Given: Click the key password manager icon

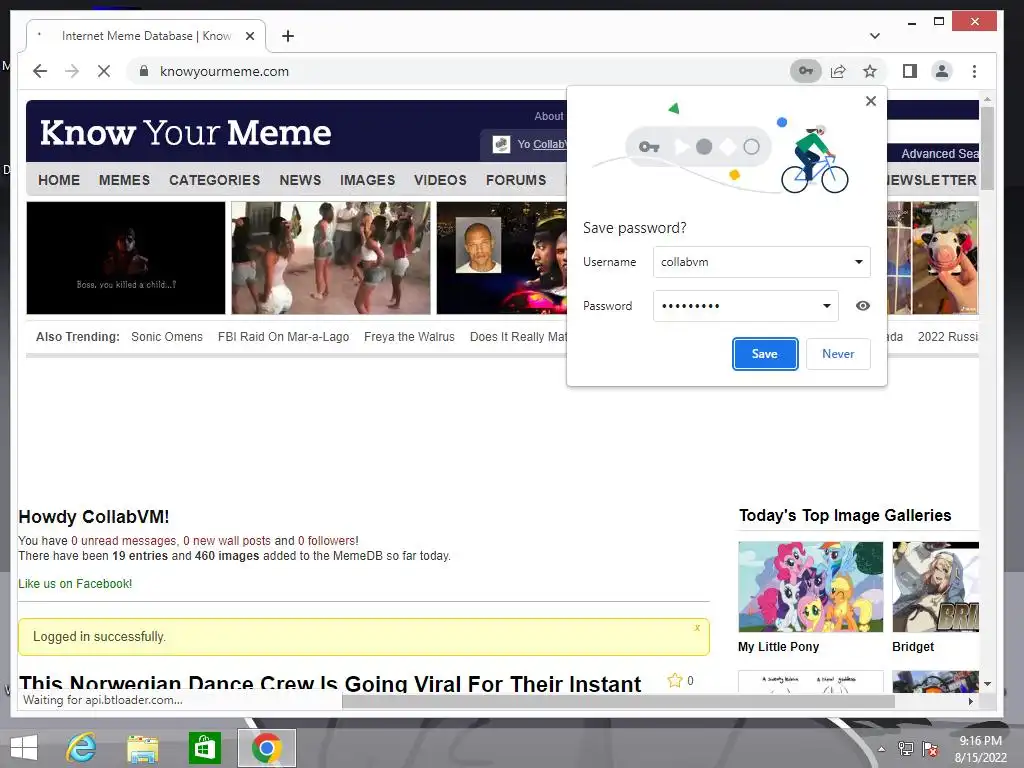Looking at the screenshot, I should [x=806, y=71].
